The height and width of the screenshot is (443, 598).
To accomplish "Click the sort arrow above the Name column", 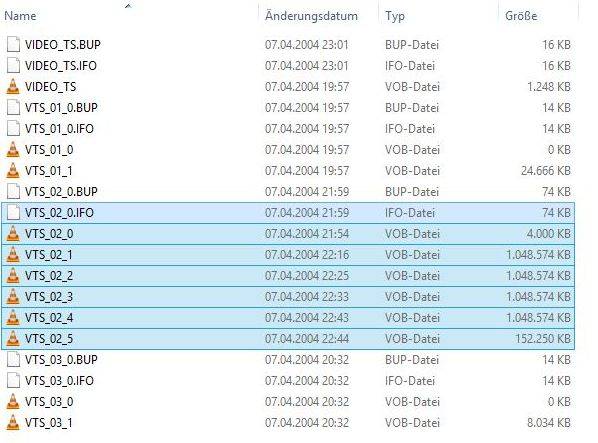I will [128, 5].
